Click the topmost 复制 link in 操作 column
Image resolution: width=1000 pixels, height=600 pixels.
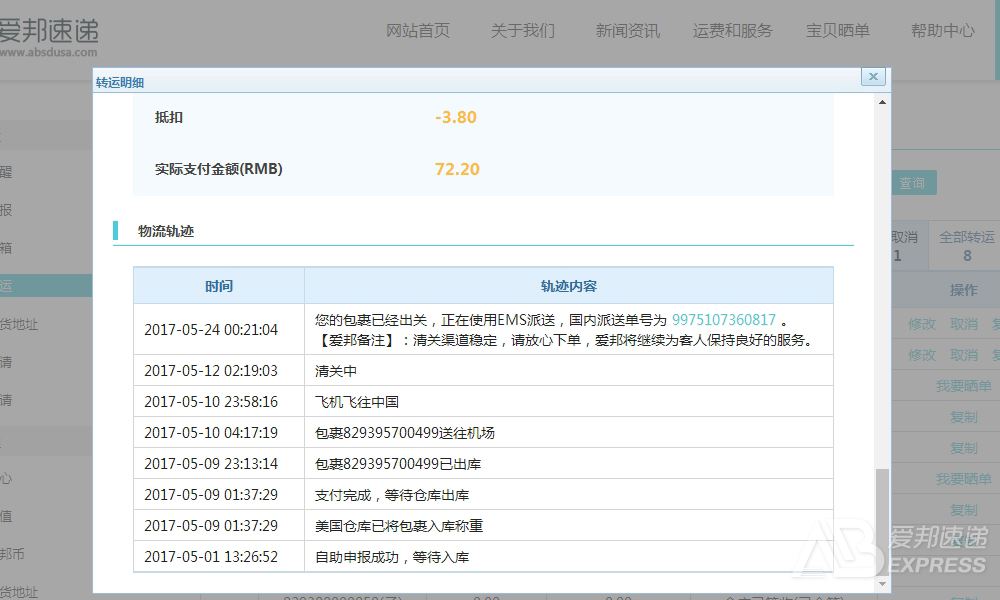963,417
